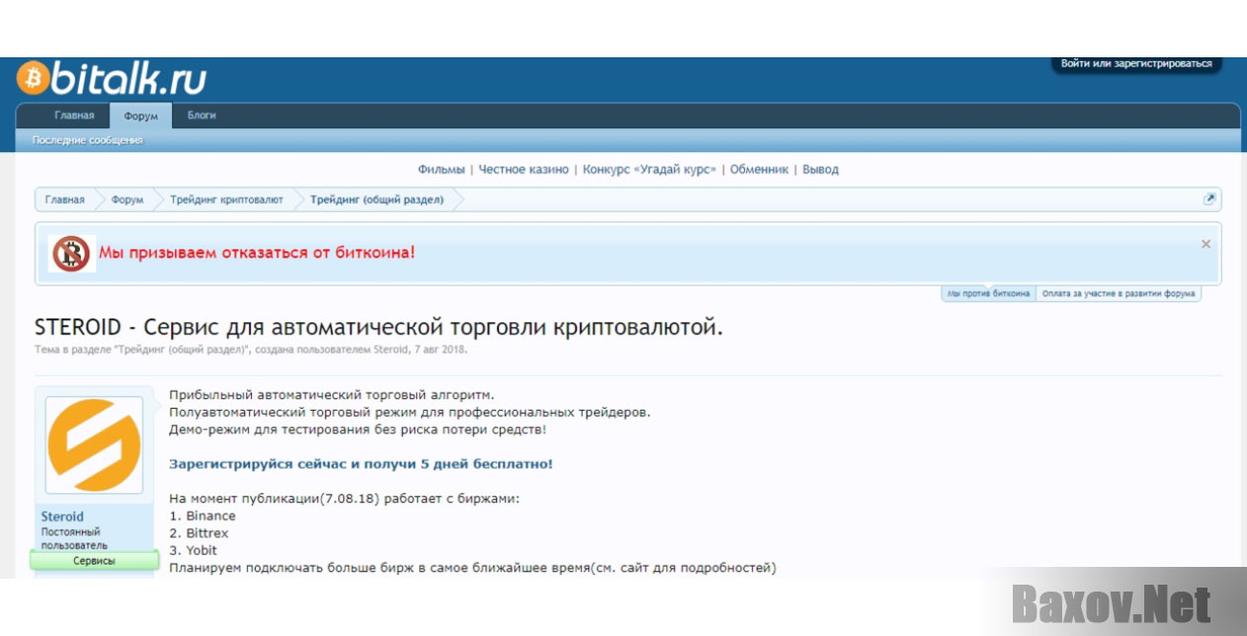Open Трейдинг криптовалют breadcrumb
The width and height of the screenshot is (1247, 636).
226,200
